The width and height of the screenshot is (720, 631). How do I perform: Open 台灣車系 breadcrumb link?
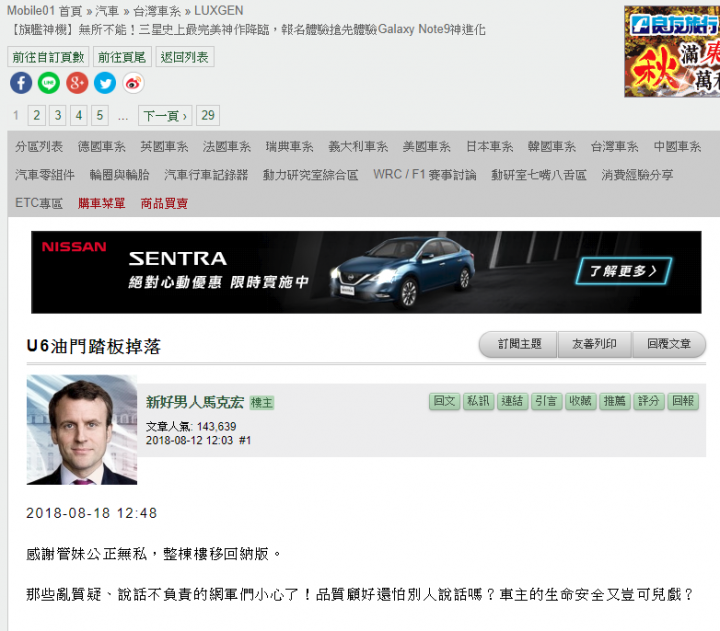pos(157,11)
